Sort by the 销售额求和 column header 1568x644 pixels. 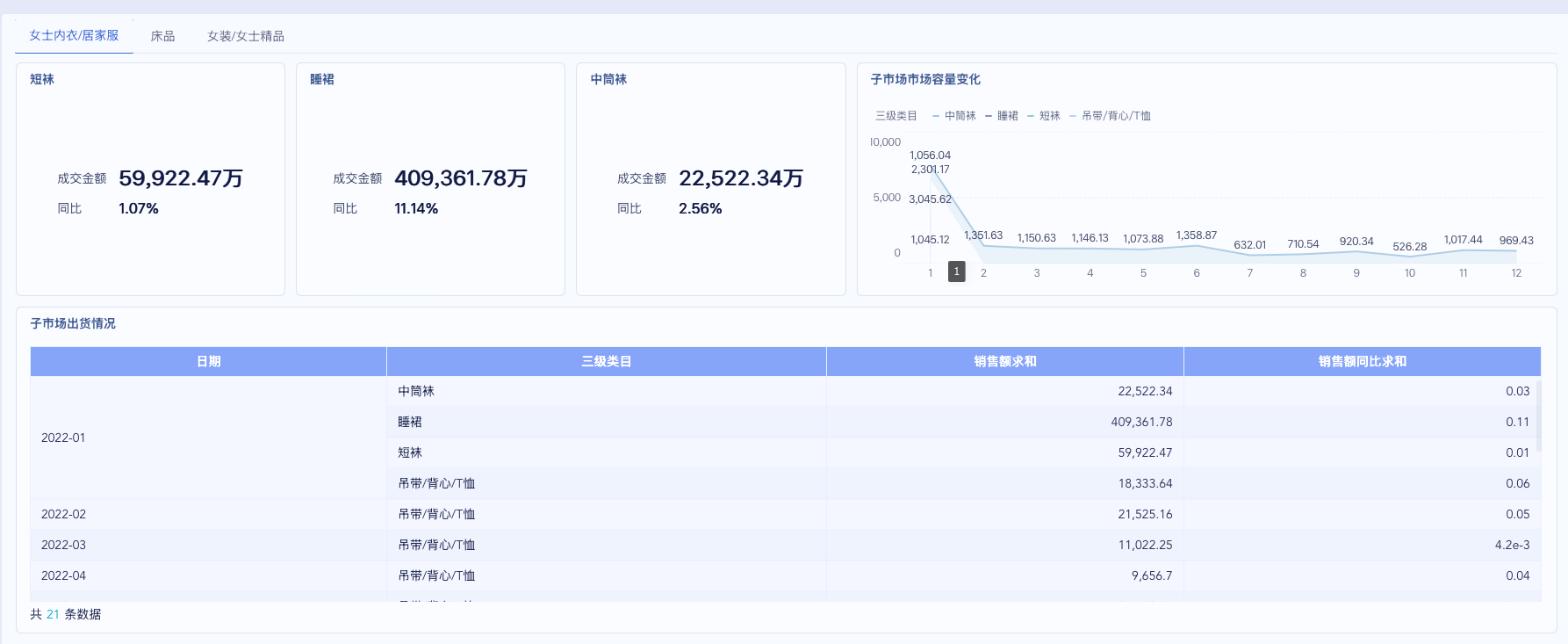1005,361
